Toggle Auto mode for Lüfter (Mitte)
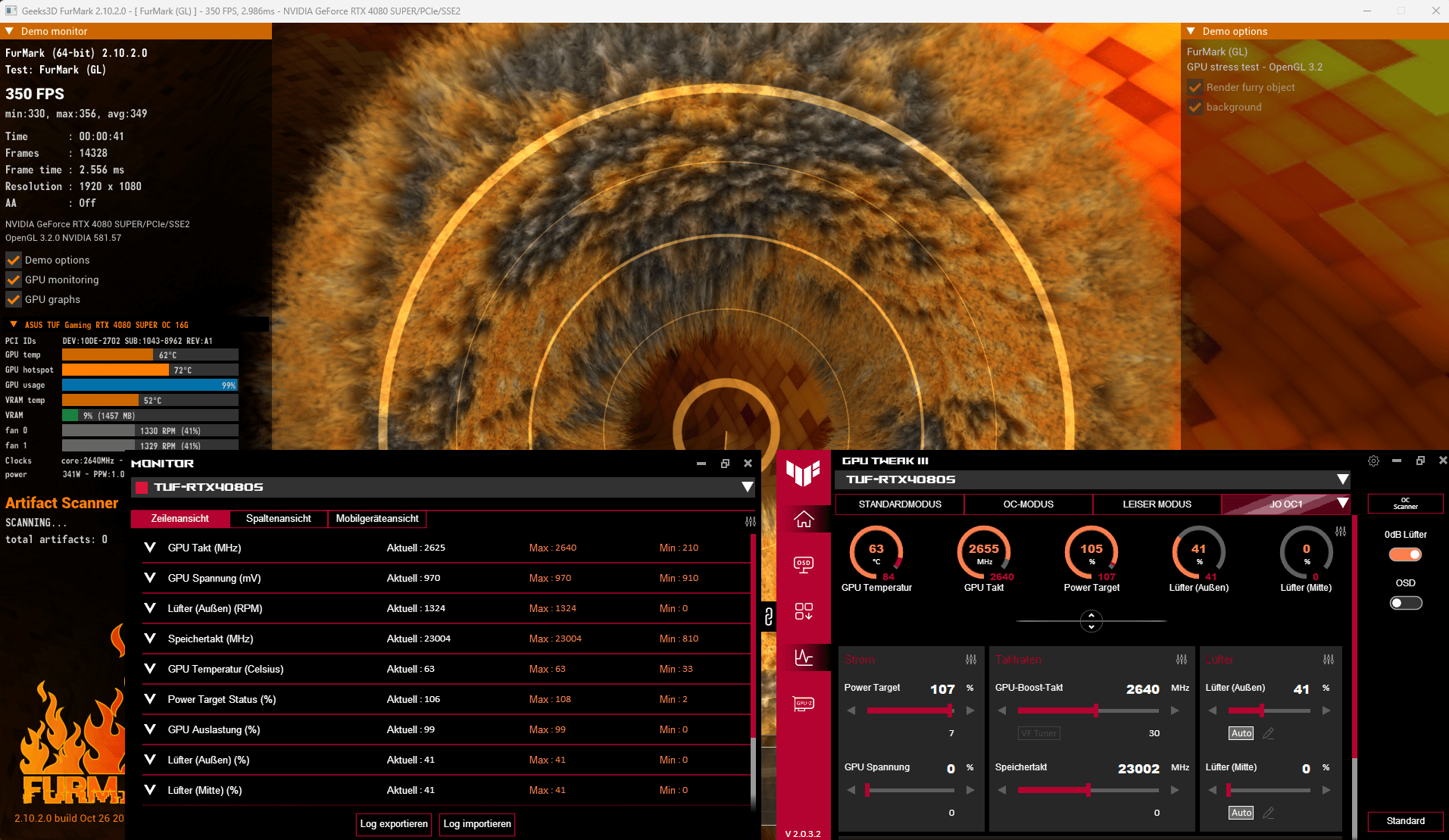The width and height of the screenshot is (1449, 840). tap(1241, 813)
